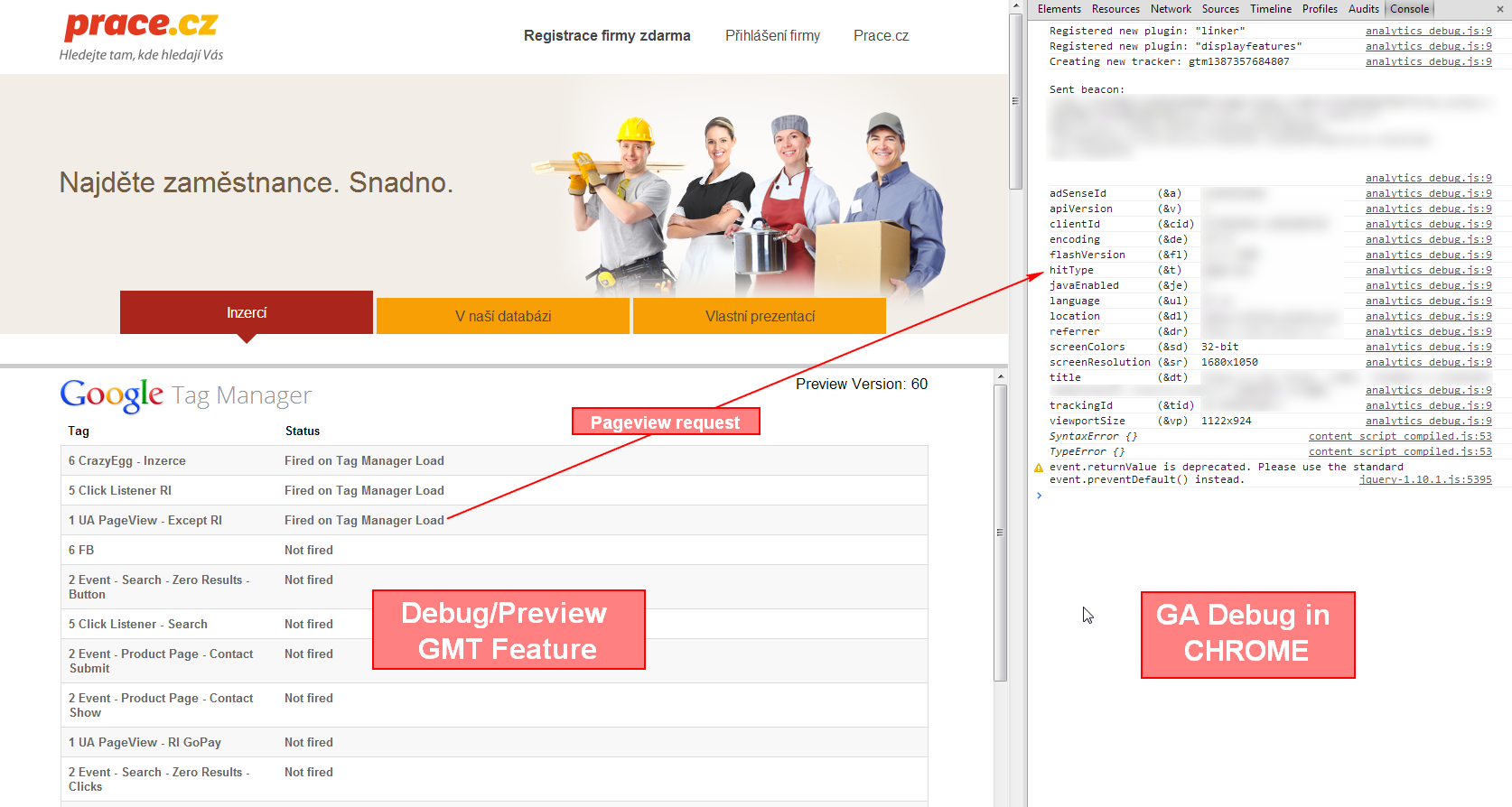The image size is (1512, 807).
Task: Click the 'Sent beacon:' console line
Action: [1087, 89]
